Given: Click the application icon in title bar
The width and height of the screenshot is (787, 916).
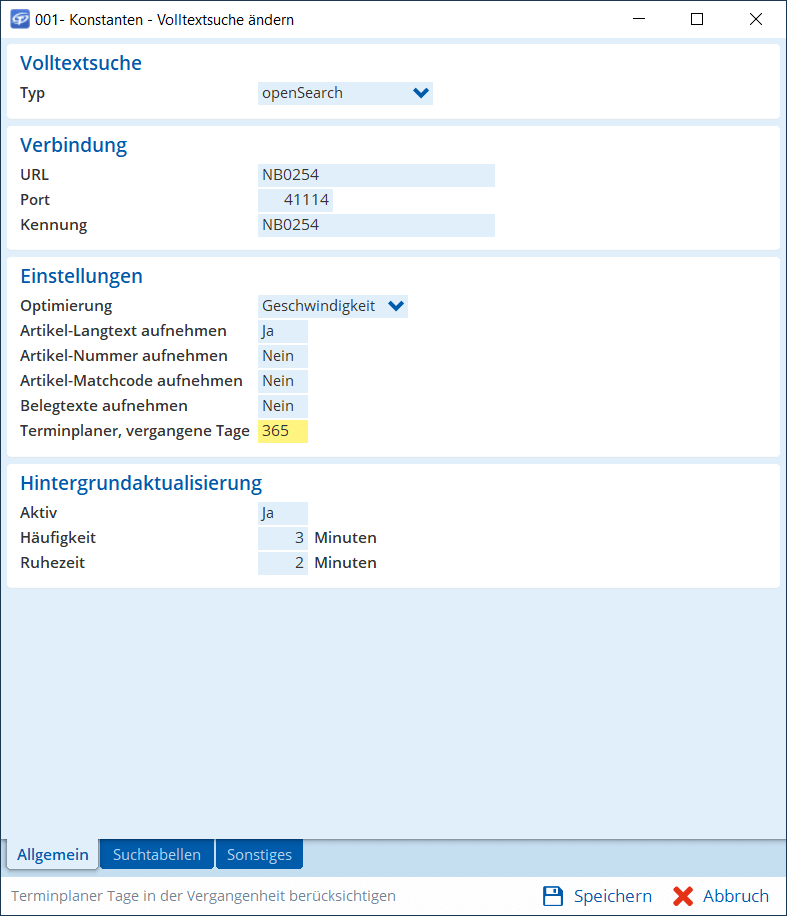Looking at the screenshot, I should (19, 19).
